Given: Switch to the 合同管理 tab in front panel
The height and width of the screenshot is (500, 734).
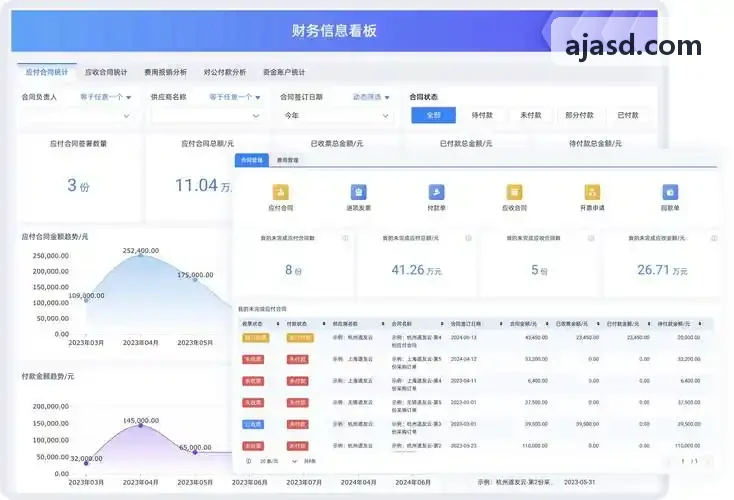Looking at the screenshot, I should coord(252,160).
